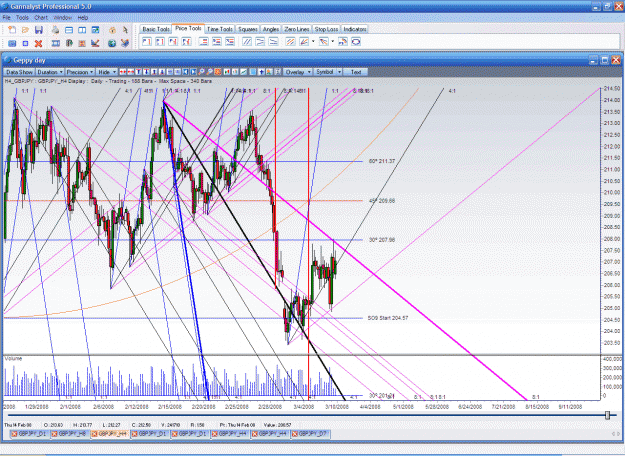This screenshot has height=456, width=625.
Task: Click the Data Show button
Action: pyautogui.click(x=19, y=72)
